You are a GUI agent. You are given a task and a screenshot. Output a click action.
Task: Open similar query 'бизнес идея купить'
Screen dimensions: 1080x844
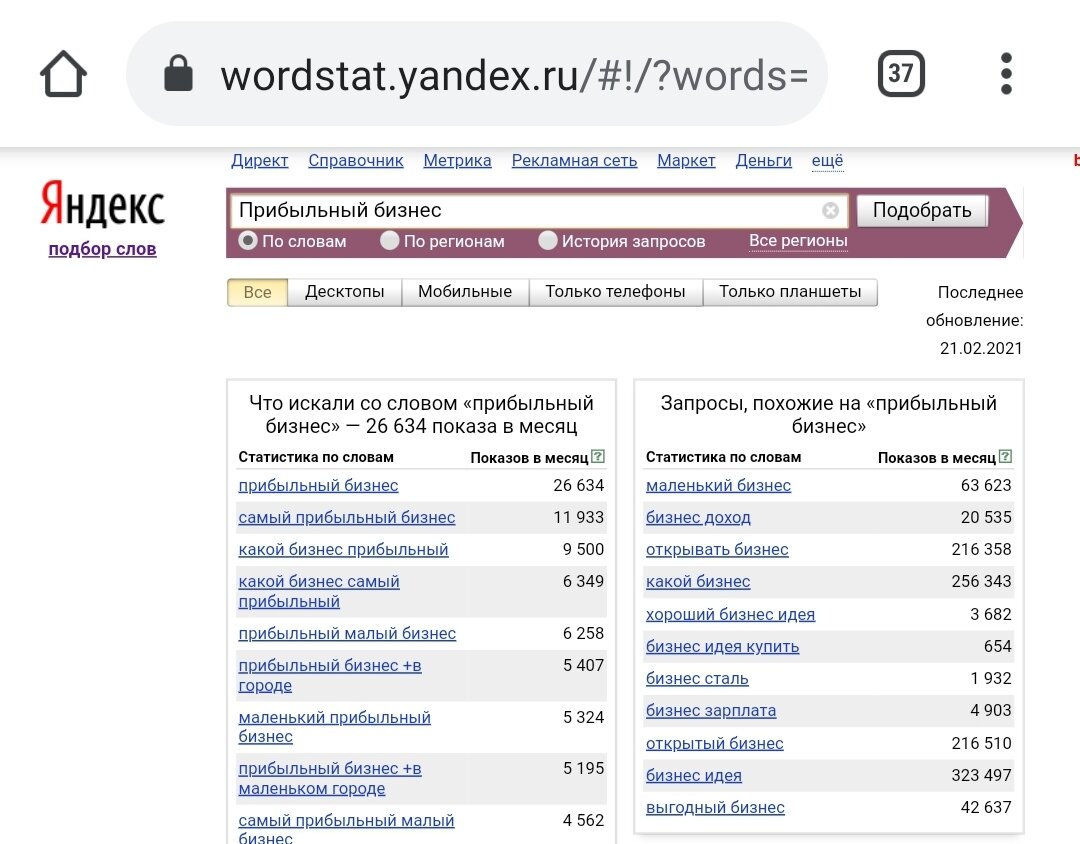tap(723, 646)
